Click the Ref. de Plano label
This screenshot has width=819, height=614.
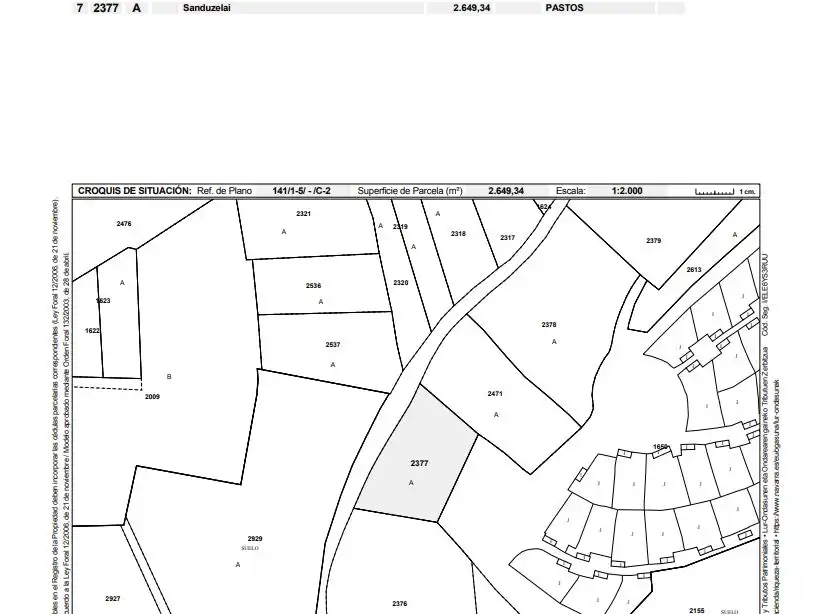[224, 191]
